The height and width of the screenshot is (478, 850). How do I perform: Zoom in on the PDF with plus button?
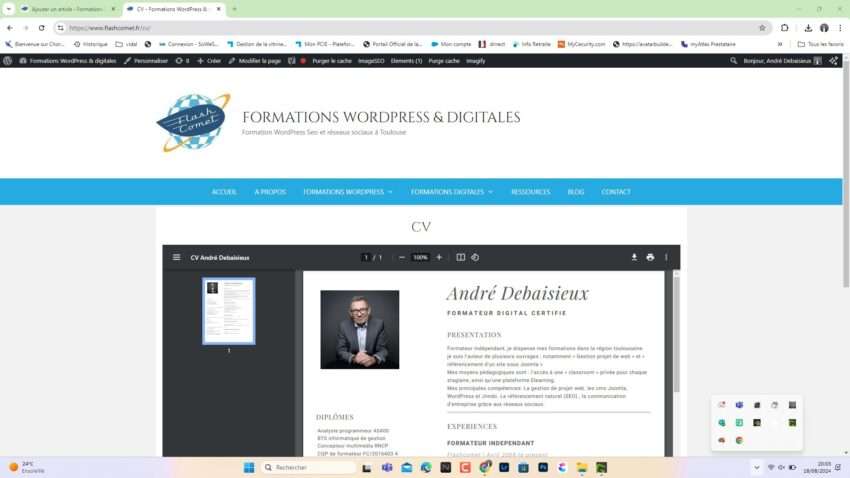(x=439, y=257)
